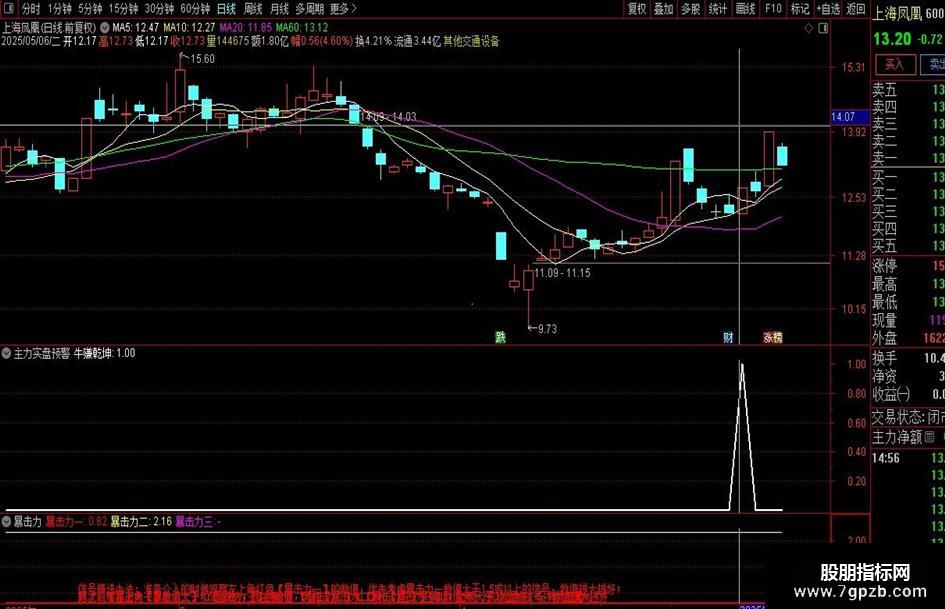Click the blue 卖出 sell button
Image resolution: width=945 pixels, height=609 pixels.
934,64
